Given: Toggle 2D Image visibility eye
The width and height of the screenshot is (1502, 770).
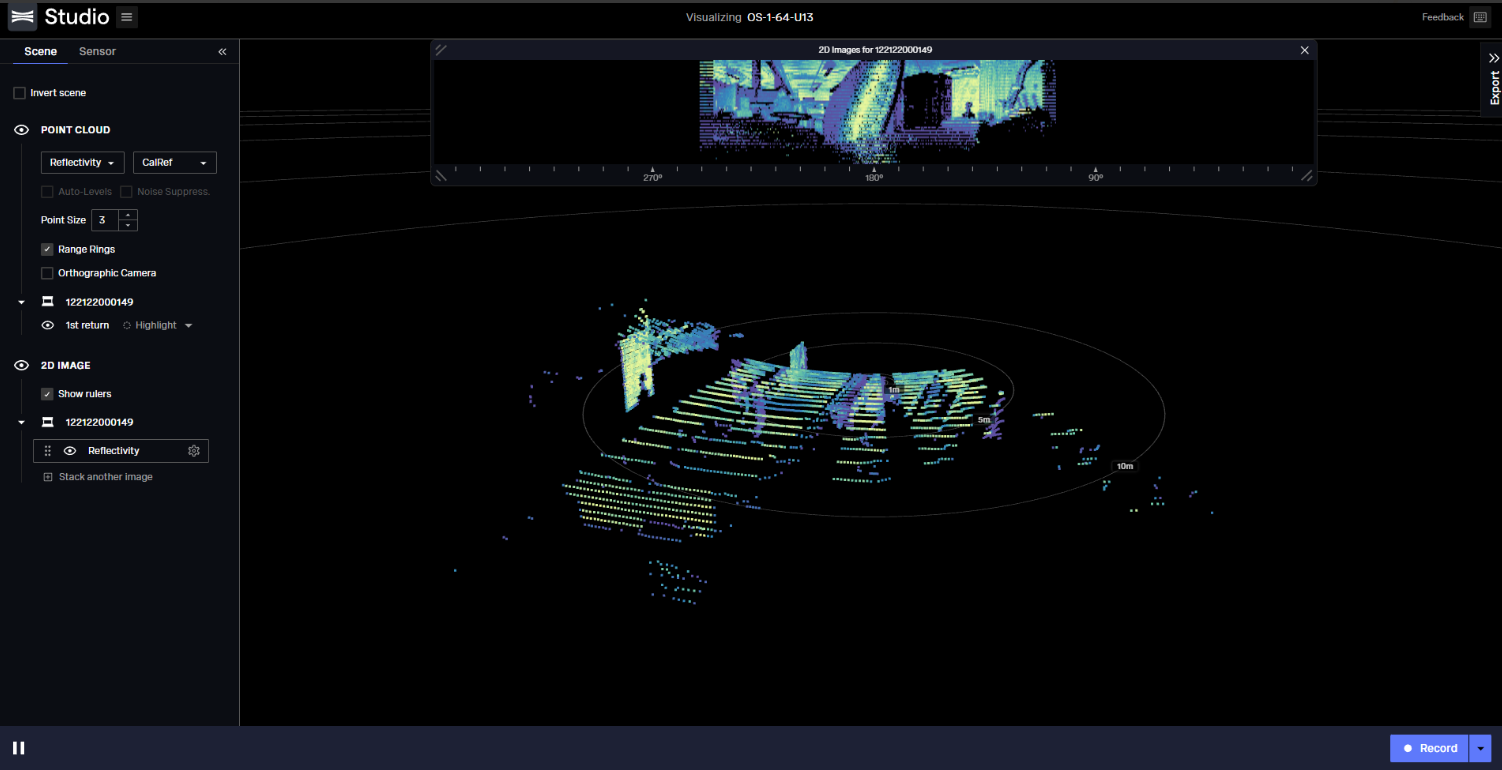Looking at the screenshot, I should click(20, 366).
